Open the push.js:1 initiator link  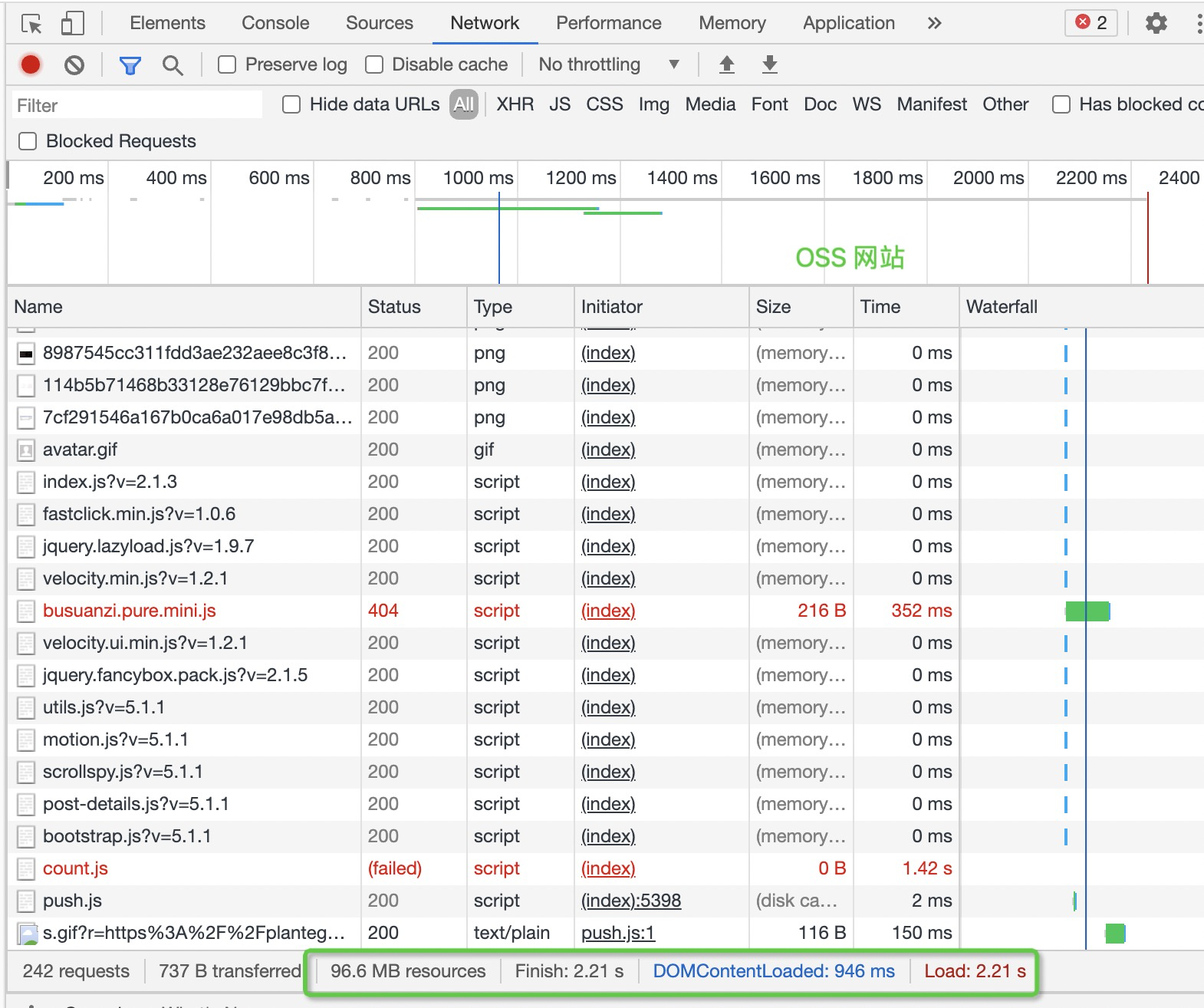click(x=618, y=933)
